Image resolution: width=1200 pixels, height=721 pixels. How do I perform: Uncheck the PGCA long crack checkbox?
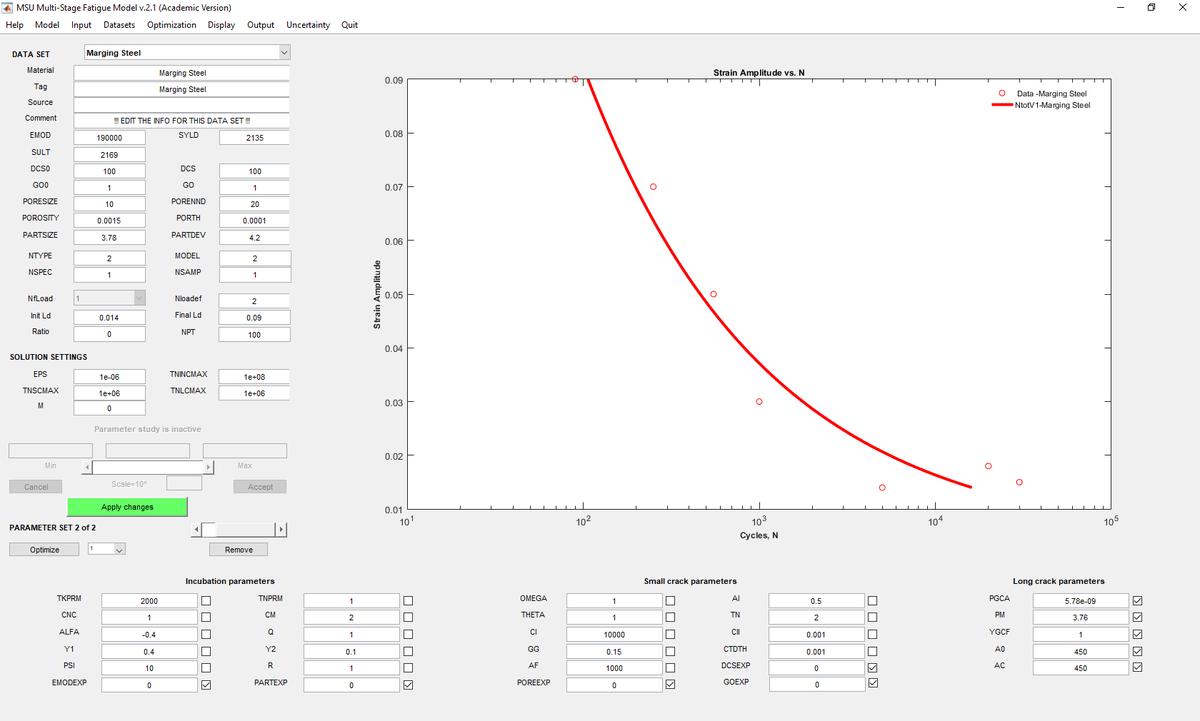tap(1137, 600)
